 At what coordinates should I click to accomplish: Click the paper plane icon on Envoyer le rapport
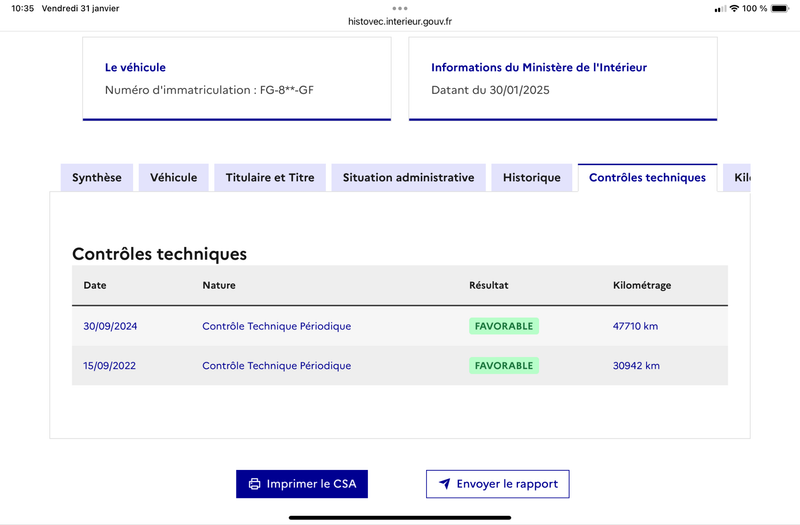coord(445,483)
